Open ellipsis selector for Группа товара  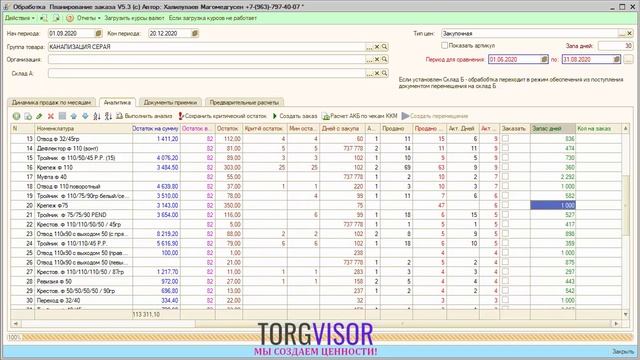[x=369, y=47]
